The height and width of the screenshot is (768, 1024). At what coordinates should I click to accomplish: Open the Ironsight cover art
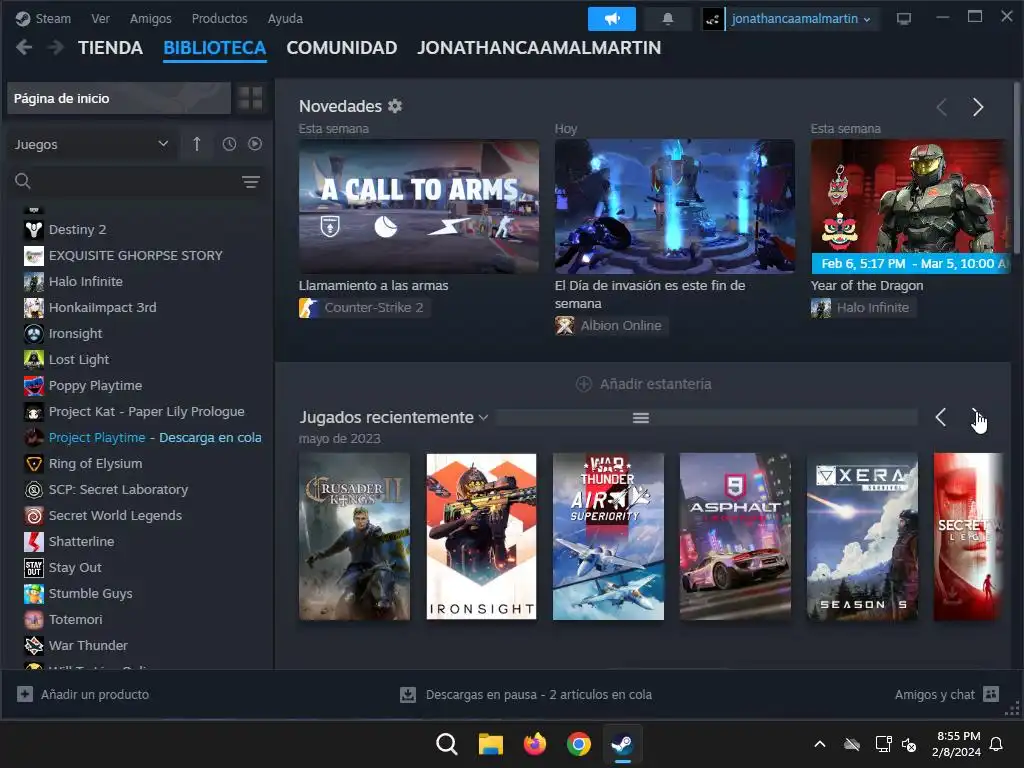[481, 537]
